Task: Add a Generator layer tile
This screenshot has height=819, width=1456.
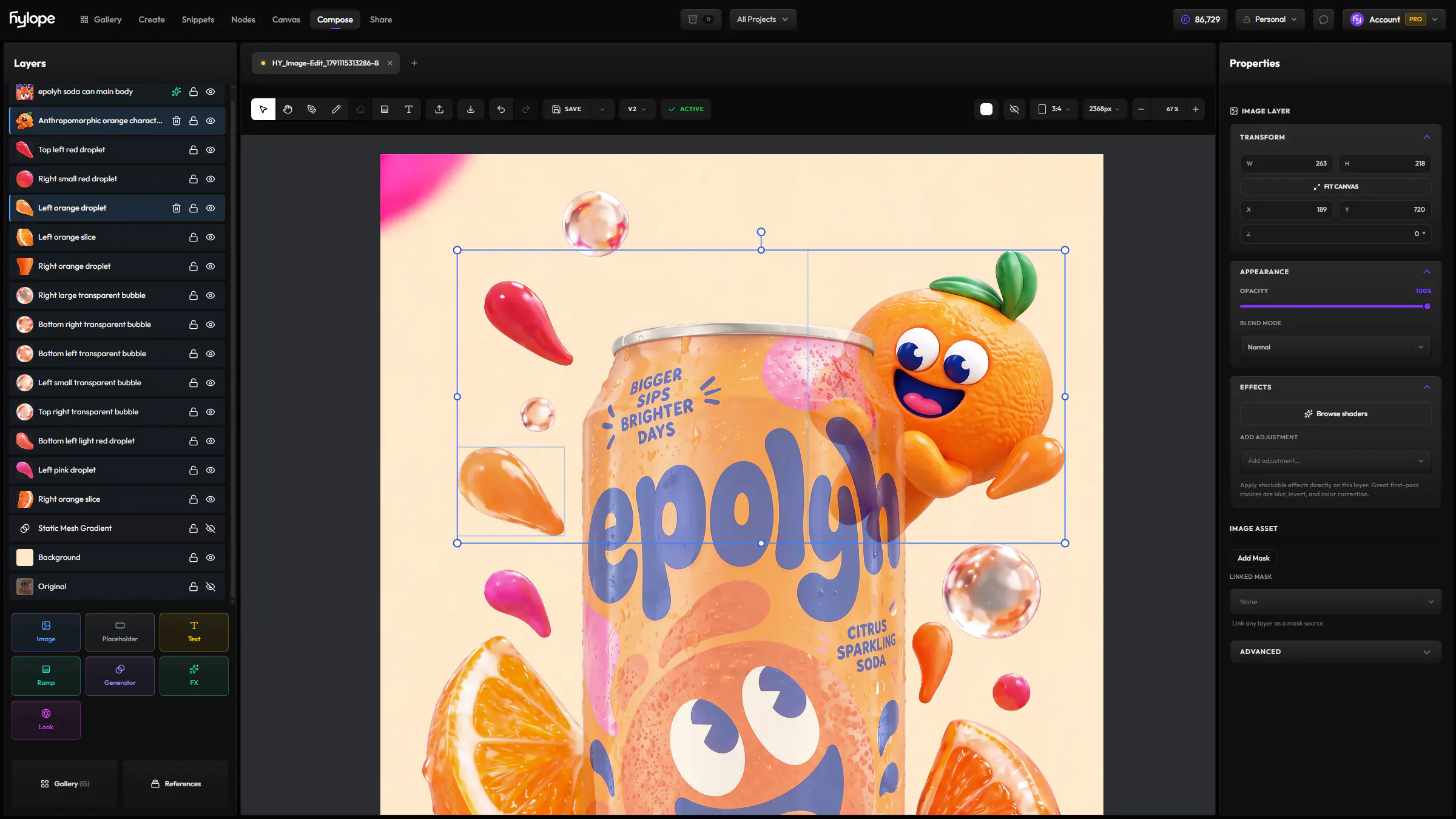Action: pos(120,676)
